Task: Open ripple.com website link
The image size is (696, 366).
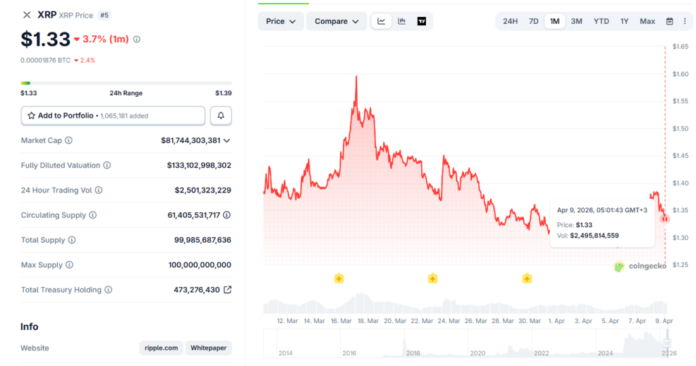Action: click(161, 348)
